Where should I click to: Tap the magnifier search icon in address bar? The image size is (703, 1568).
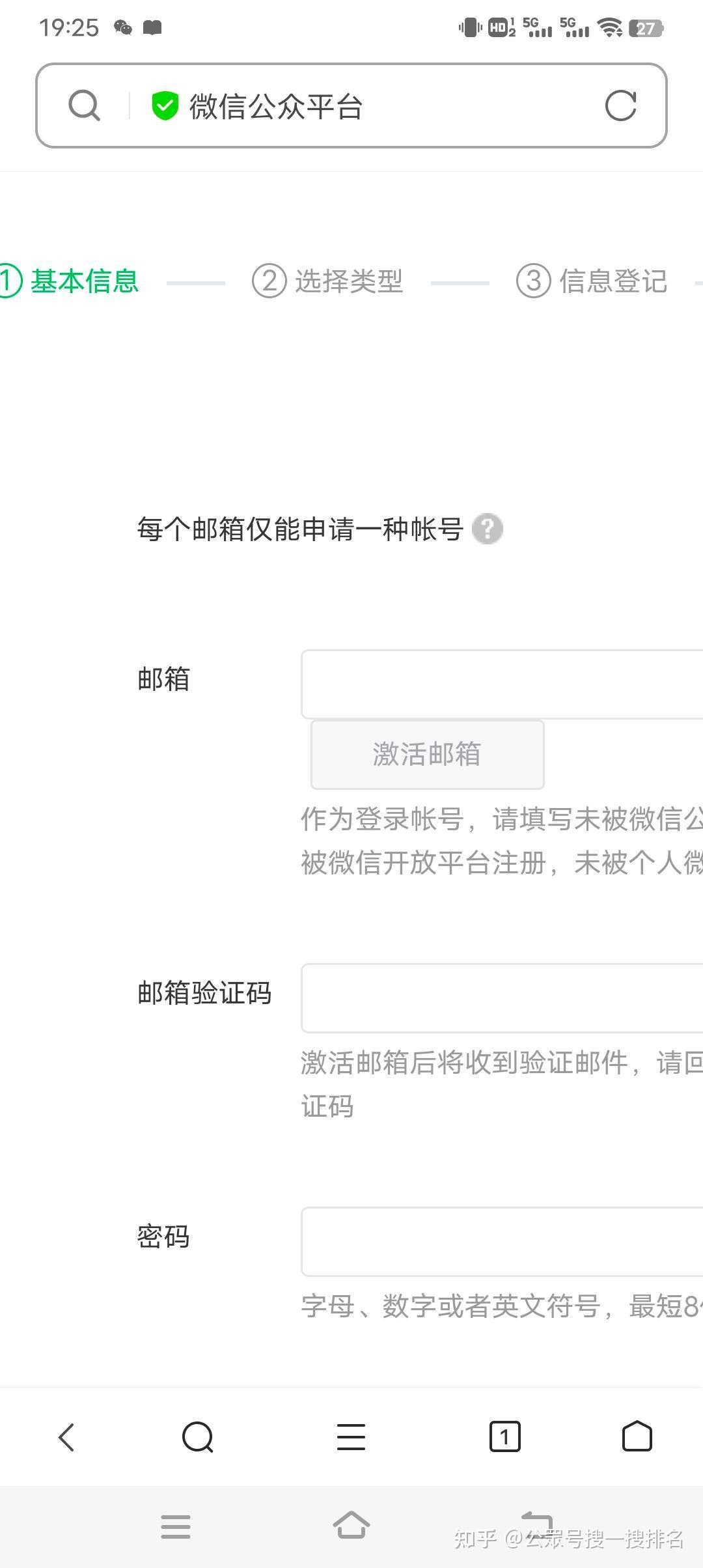83,105
